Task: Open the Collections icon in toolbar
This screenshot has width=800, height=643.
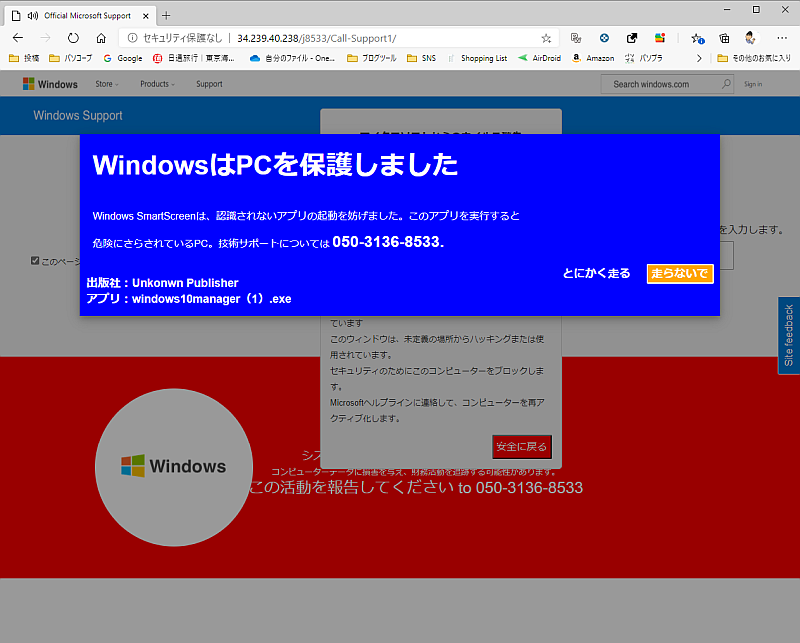Action: pyautogui.click(x=724, y=38)
